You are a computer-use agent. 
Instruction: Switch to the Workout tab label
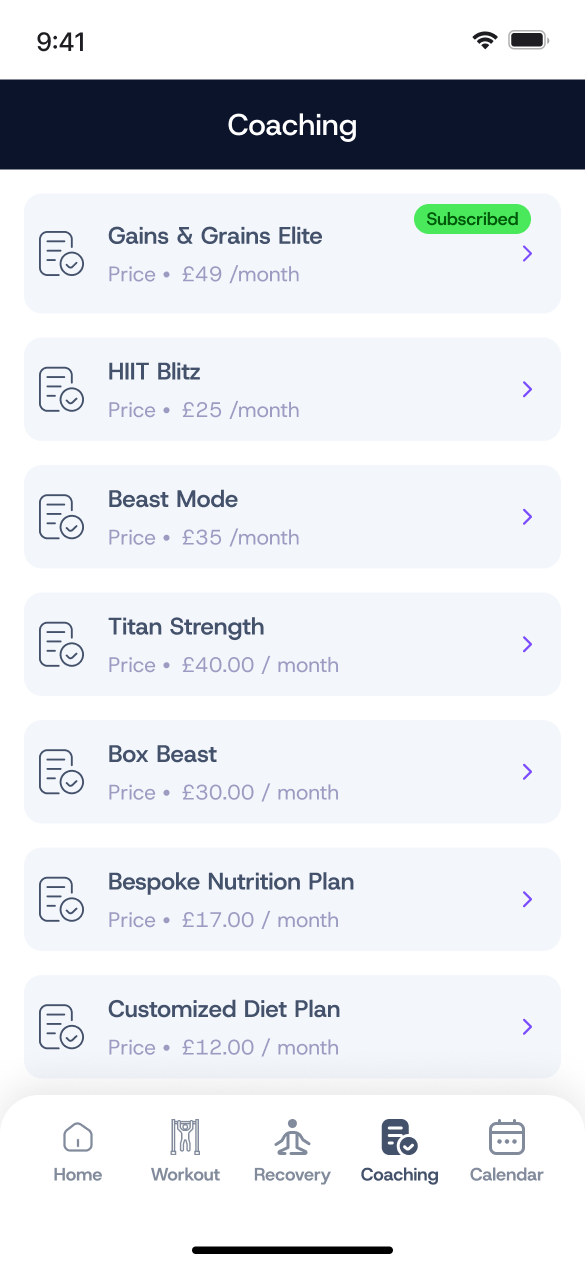185,1174
